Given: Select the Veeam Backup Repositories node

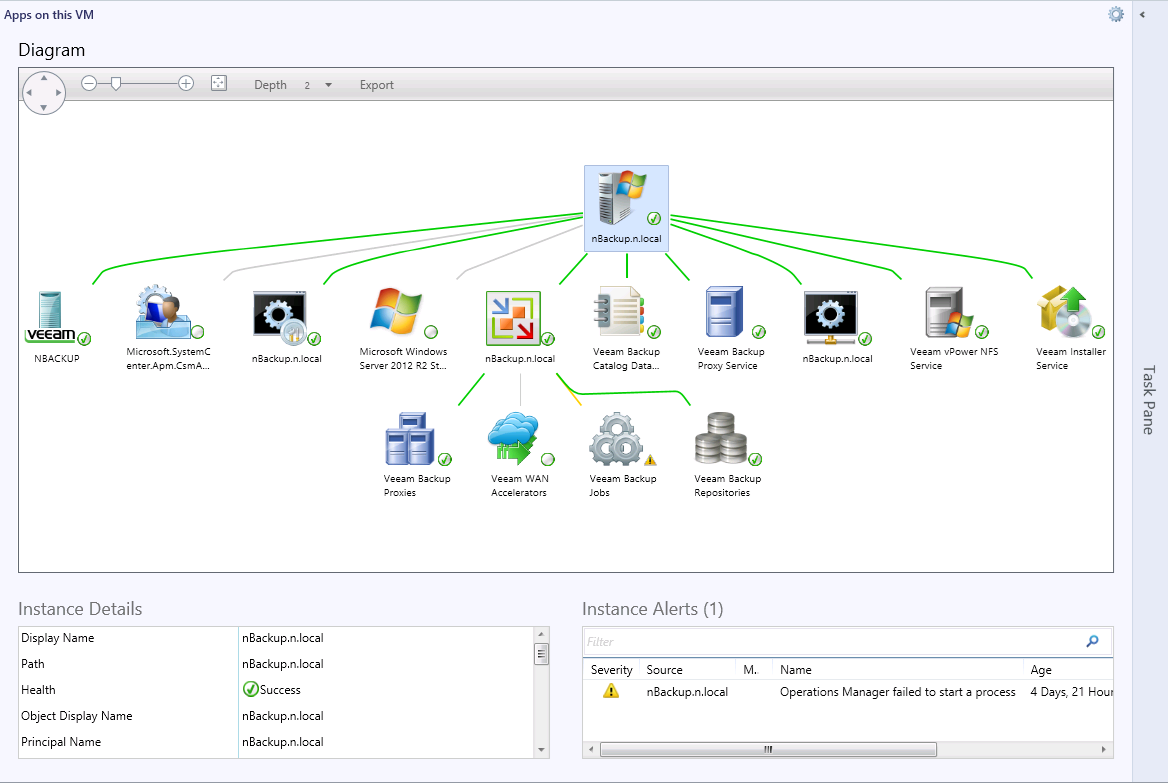Looking at the screenshot, I should tap(728, 454).
